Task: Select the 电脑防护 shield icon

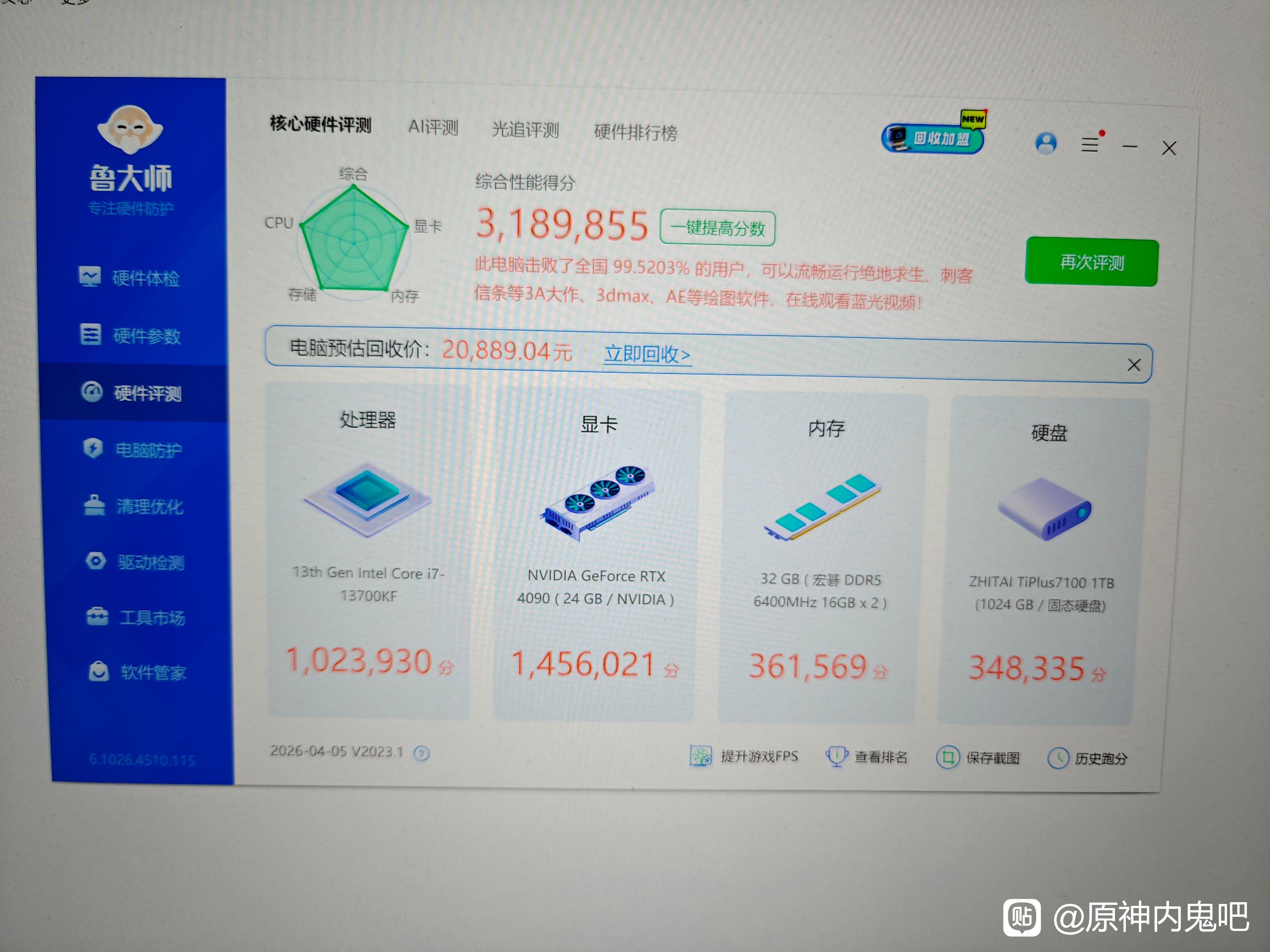Action: coord(93,447)
